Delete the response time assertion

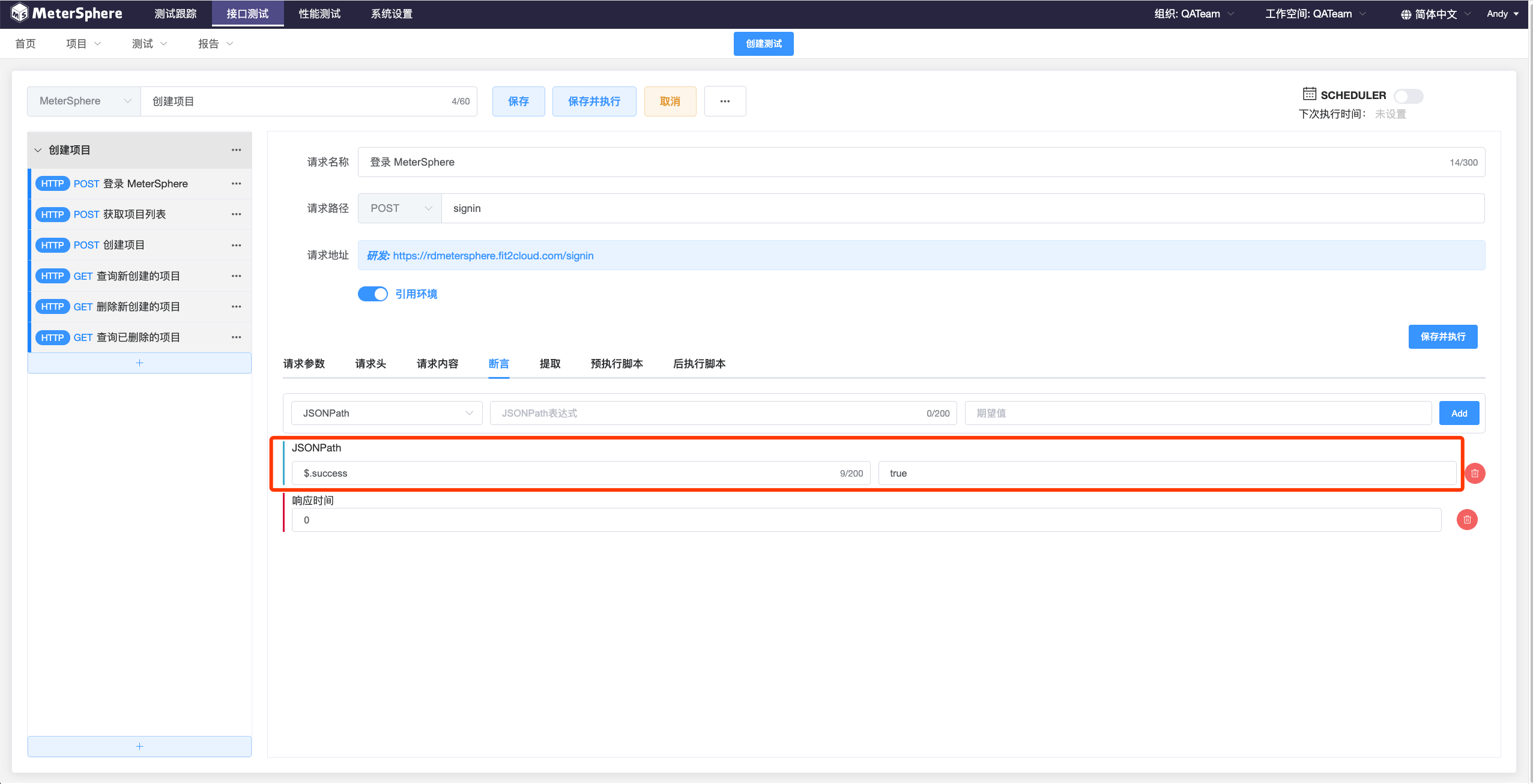pyautogui.click(x=1467, y=520)
